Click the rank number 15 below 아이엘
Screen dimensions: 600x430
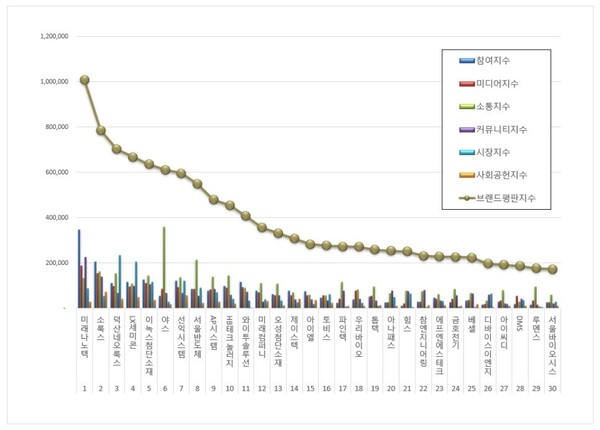pos(310,387)
